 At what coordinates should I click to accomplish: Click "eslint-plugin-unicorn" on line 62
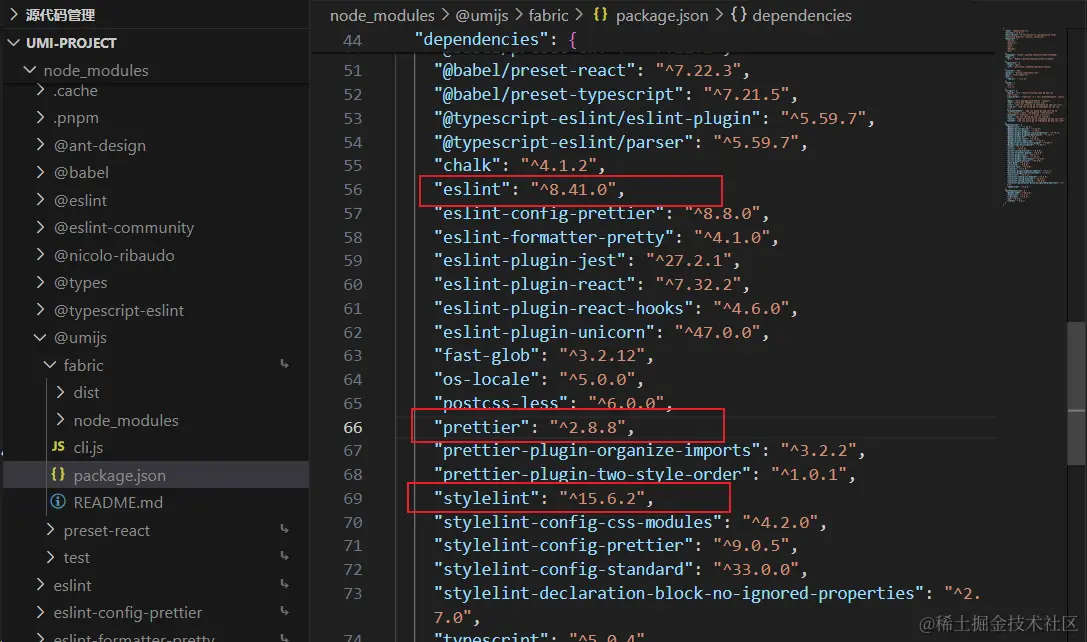point(544,332)
